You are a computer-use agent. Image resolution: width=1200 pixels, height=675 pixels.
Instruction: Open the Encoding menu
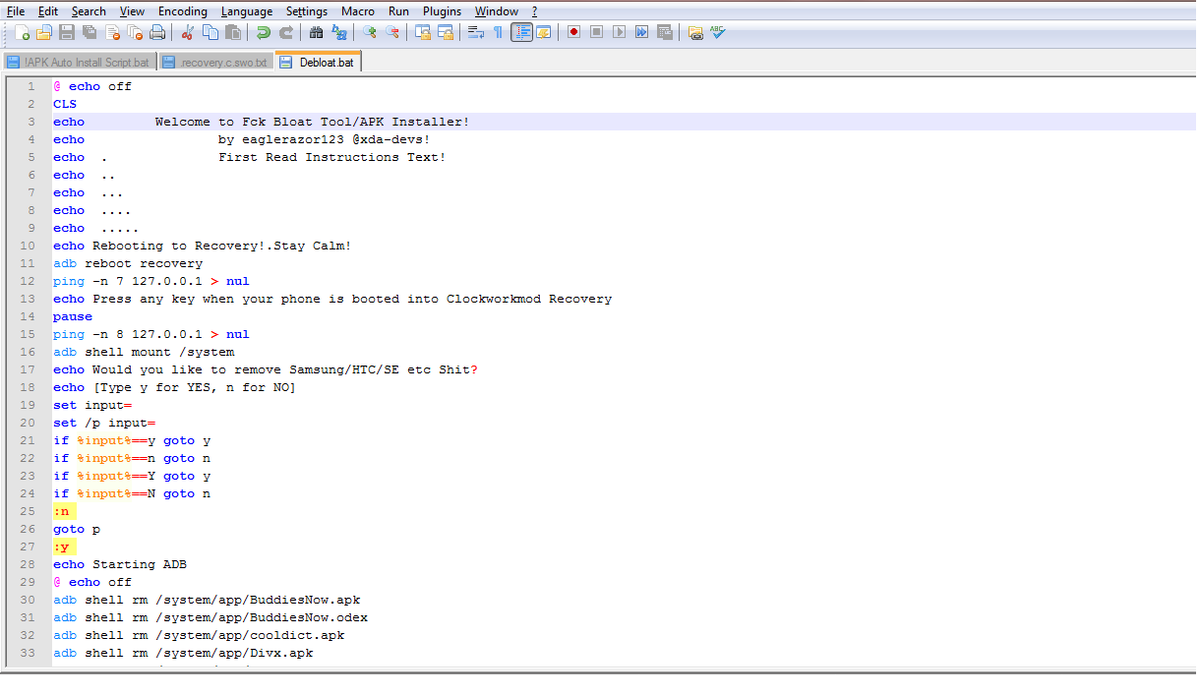pos(183,11)
